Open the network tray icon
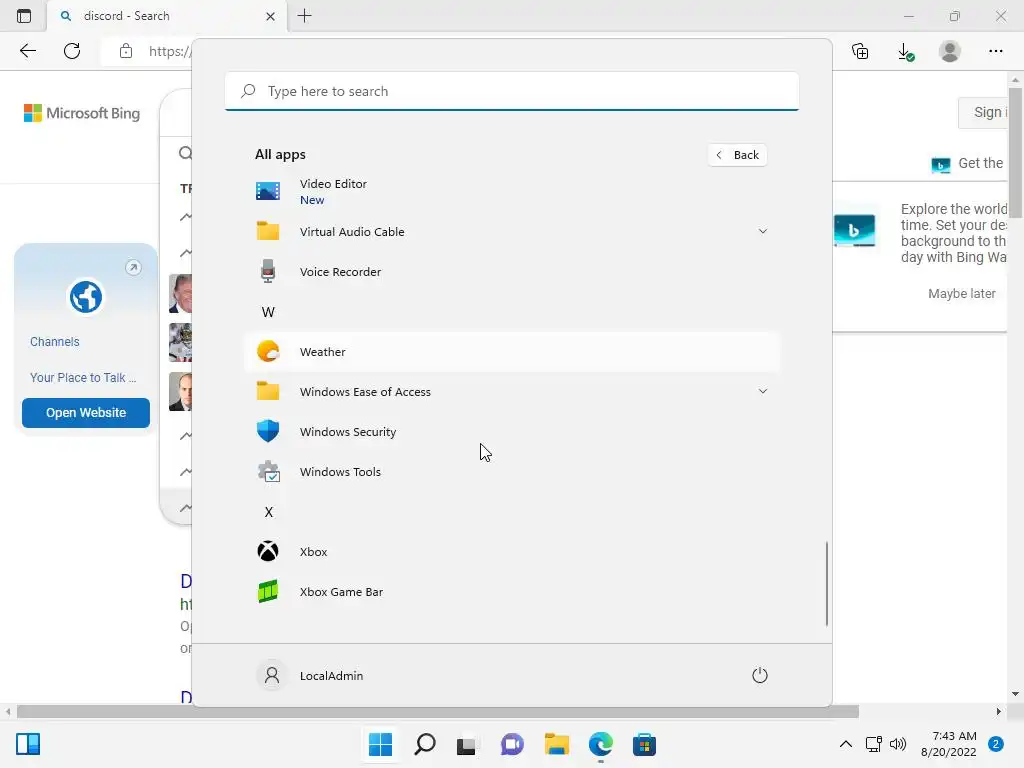 (873, 744)
